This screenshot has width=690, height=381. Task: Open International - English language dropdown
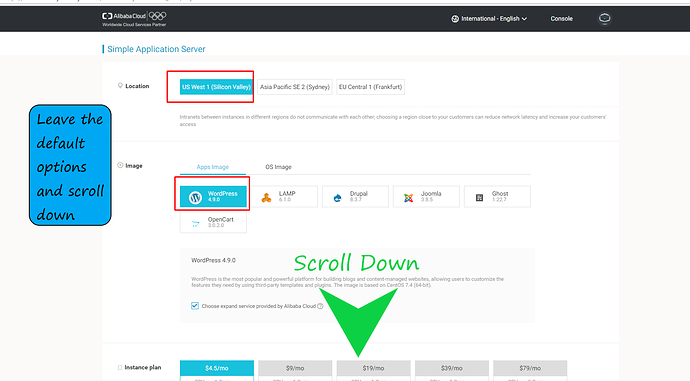[489, 18]
